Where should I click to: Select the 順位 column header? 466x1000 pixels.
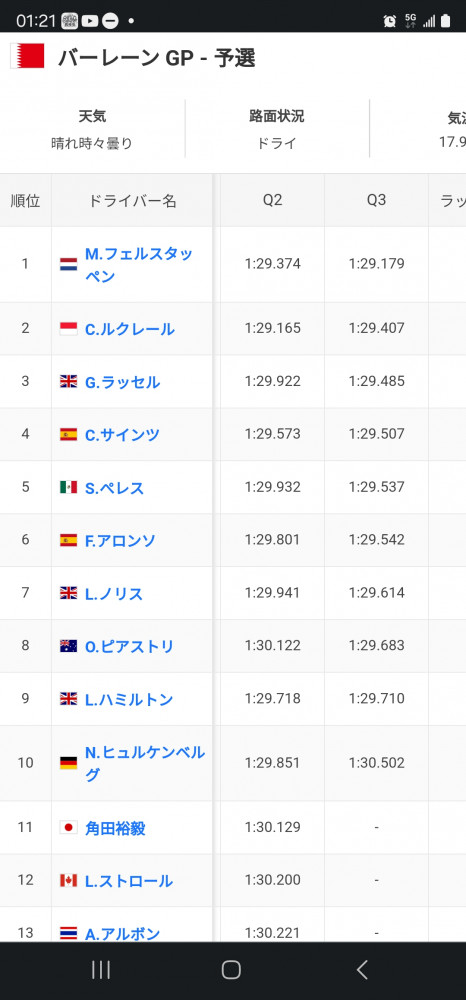pyautogui.click(x=25, y=201)
